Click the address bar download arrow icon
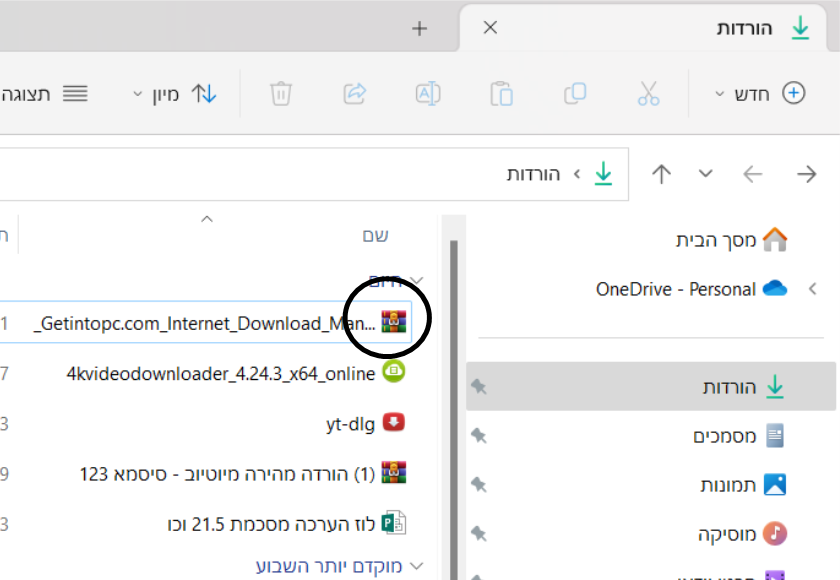 click(x=604, y=174)
